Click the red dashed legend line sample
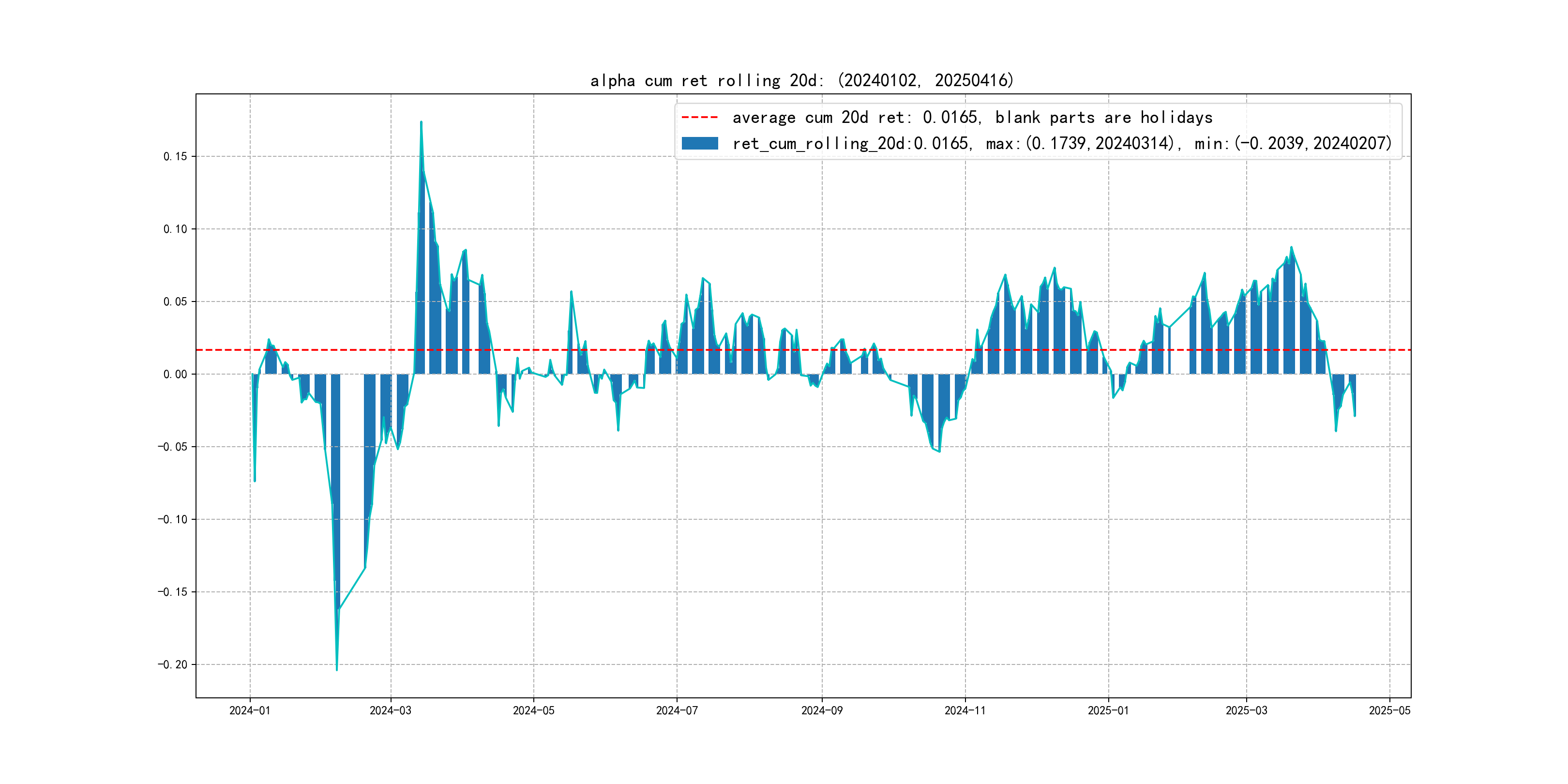The image size is (1568, 784). click(x=699, y=117)
